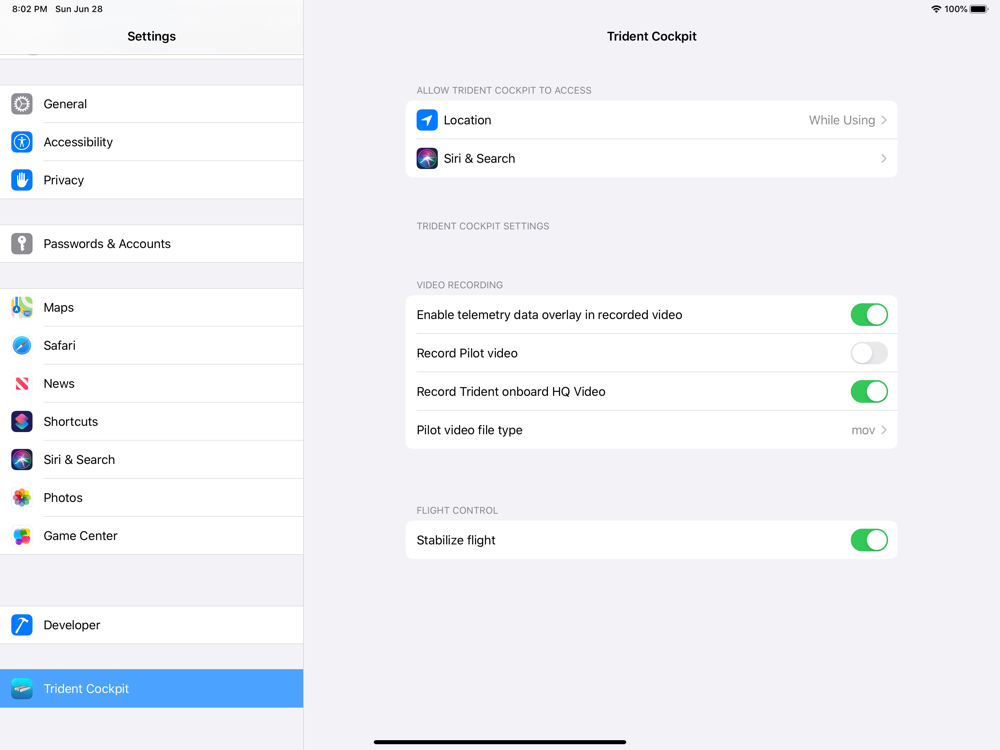
Task: Tap the News app icon
Action: pos(22,383)
